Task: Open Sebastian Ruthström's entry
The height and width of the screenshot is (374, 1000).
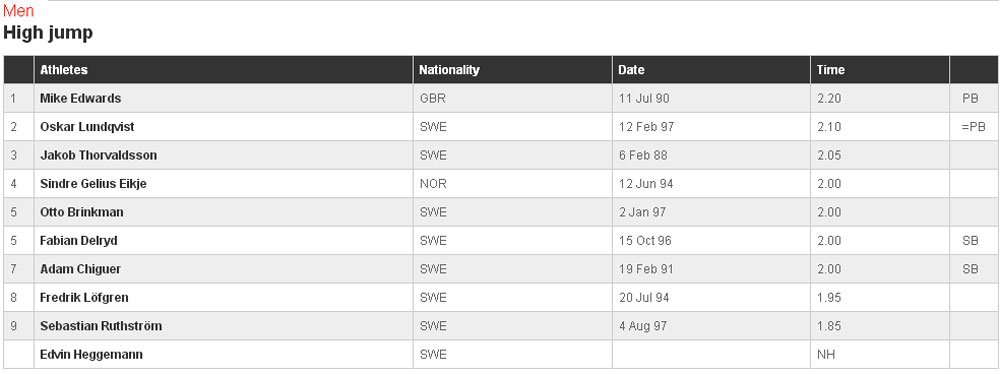Action: 101,325
